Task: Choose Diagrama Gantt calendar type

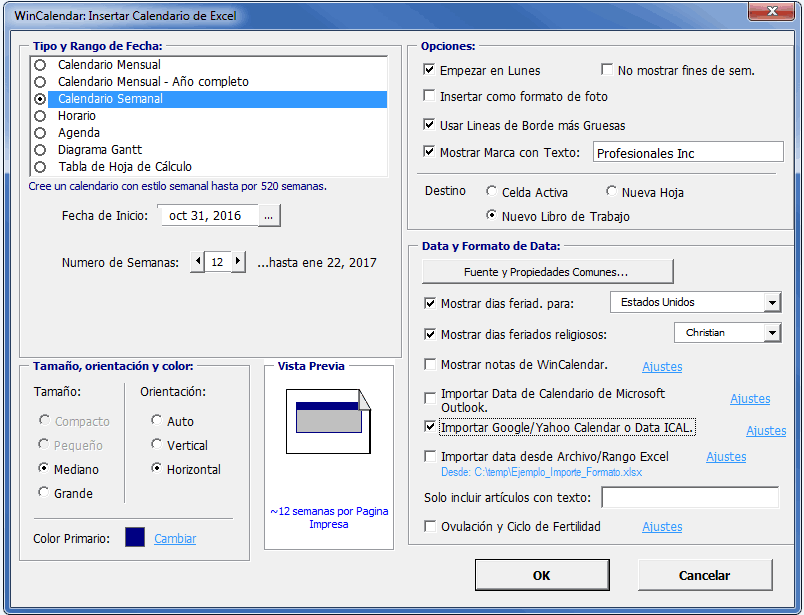Action: (x=40, y=150)
